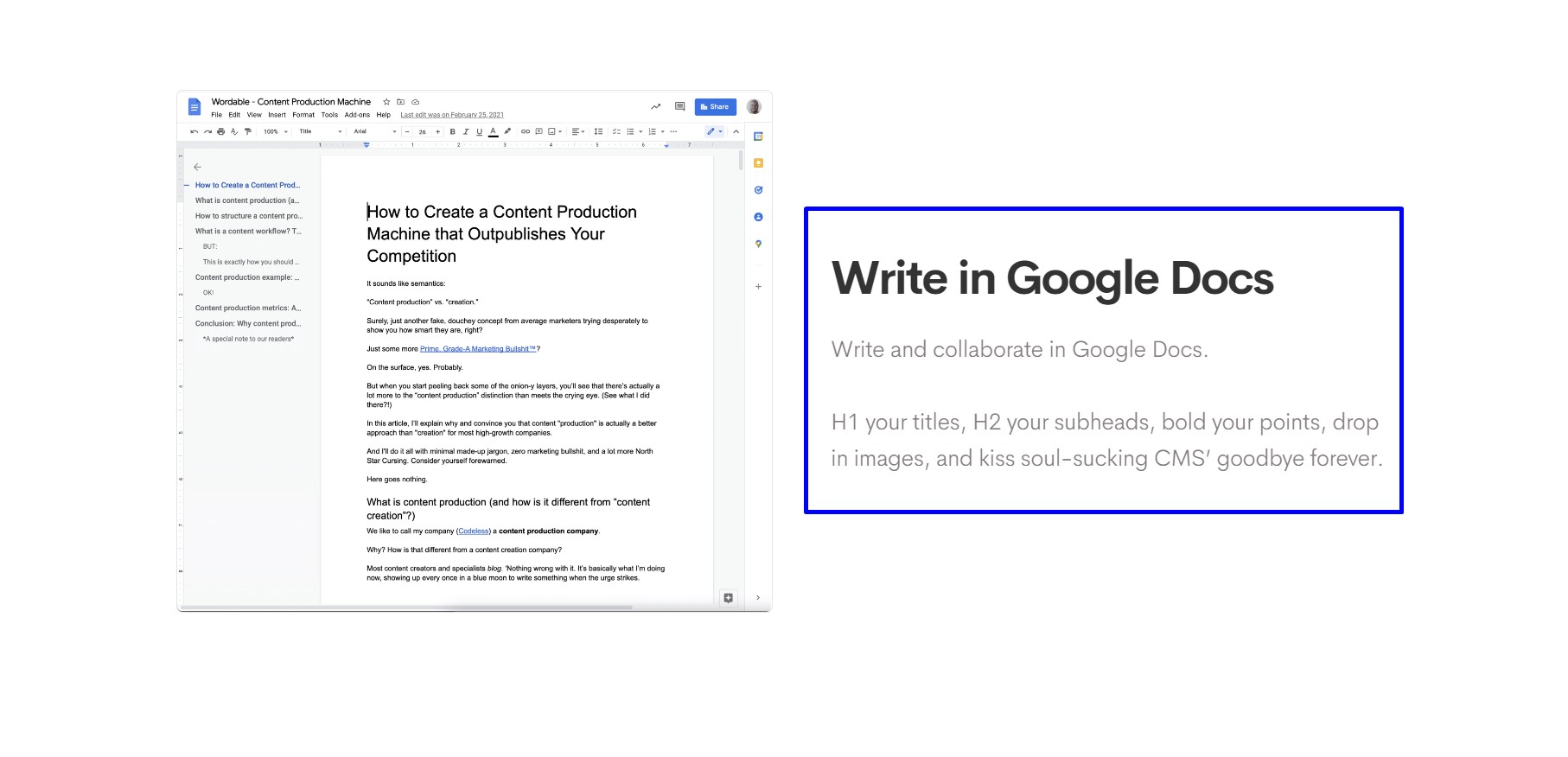Open the text alignment dropdown
The image size is (1568, 757).
point(578,131)
